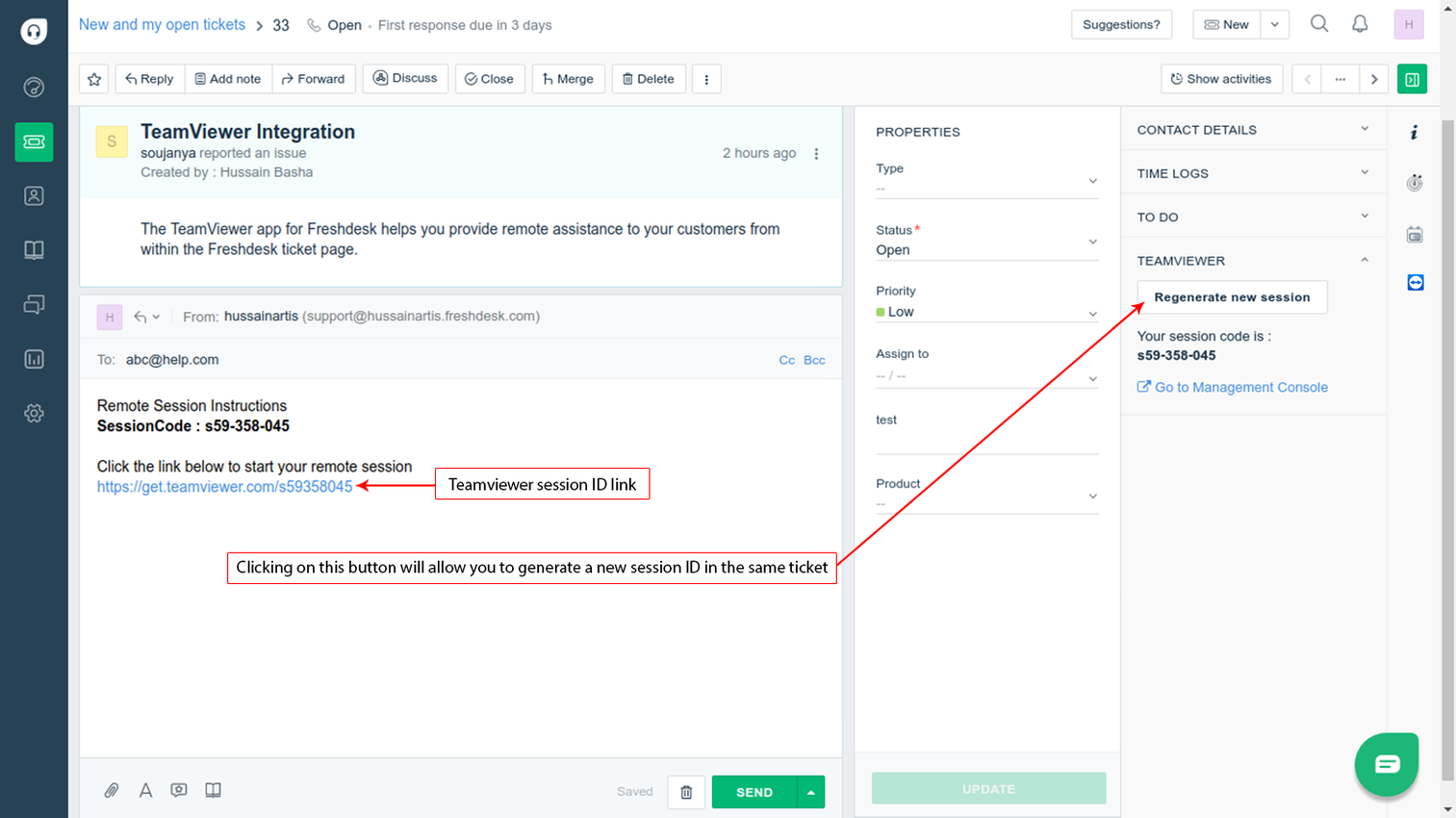Image resolution: width=1456 pixels, height=818 pixels.
Task: Open the TeamViewer session link
Action: (x=224, y=487)
